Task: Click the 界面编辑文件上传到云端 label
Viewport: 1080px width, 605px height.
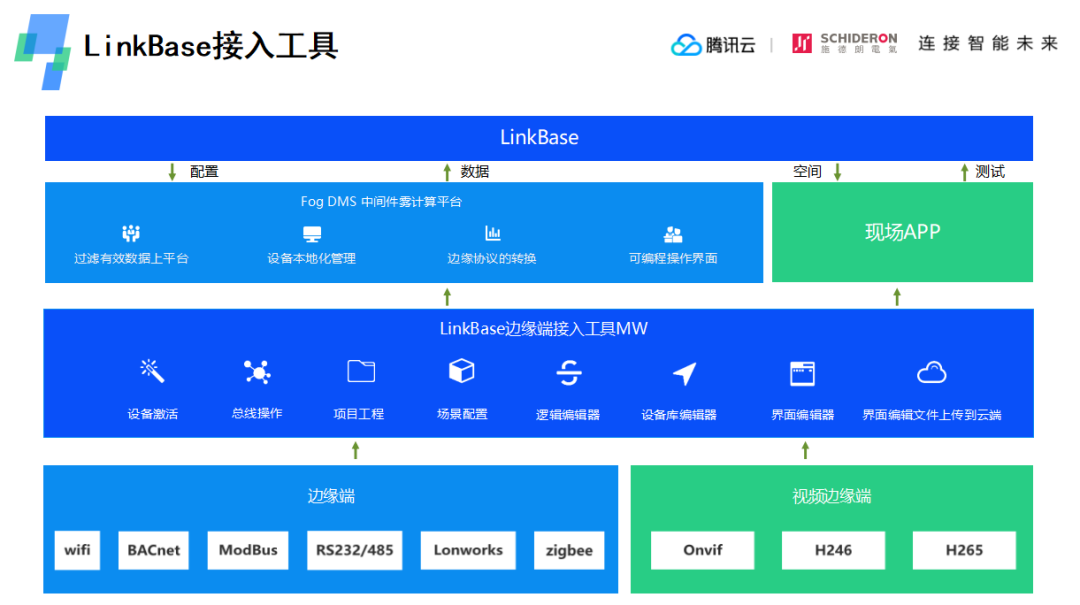Action: pyautogui.click(x=932, y=415)
